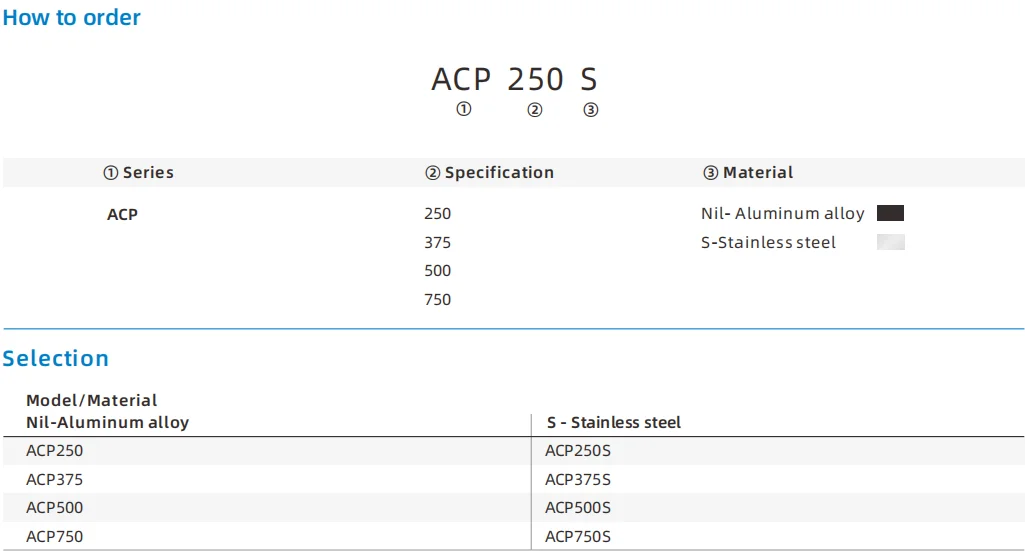Click the How to order heading

(x=72, y=18)
